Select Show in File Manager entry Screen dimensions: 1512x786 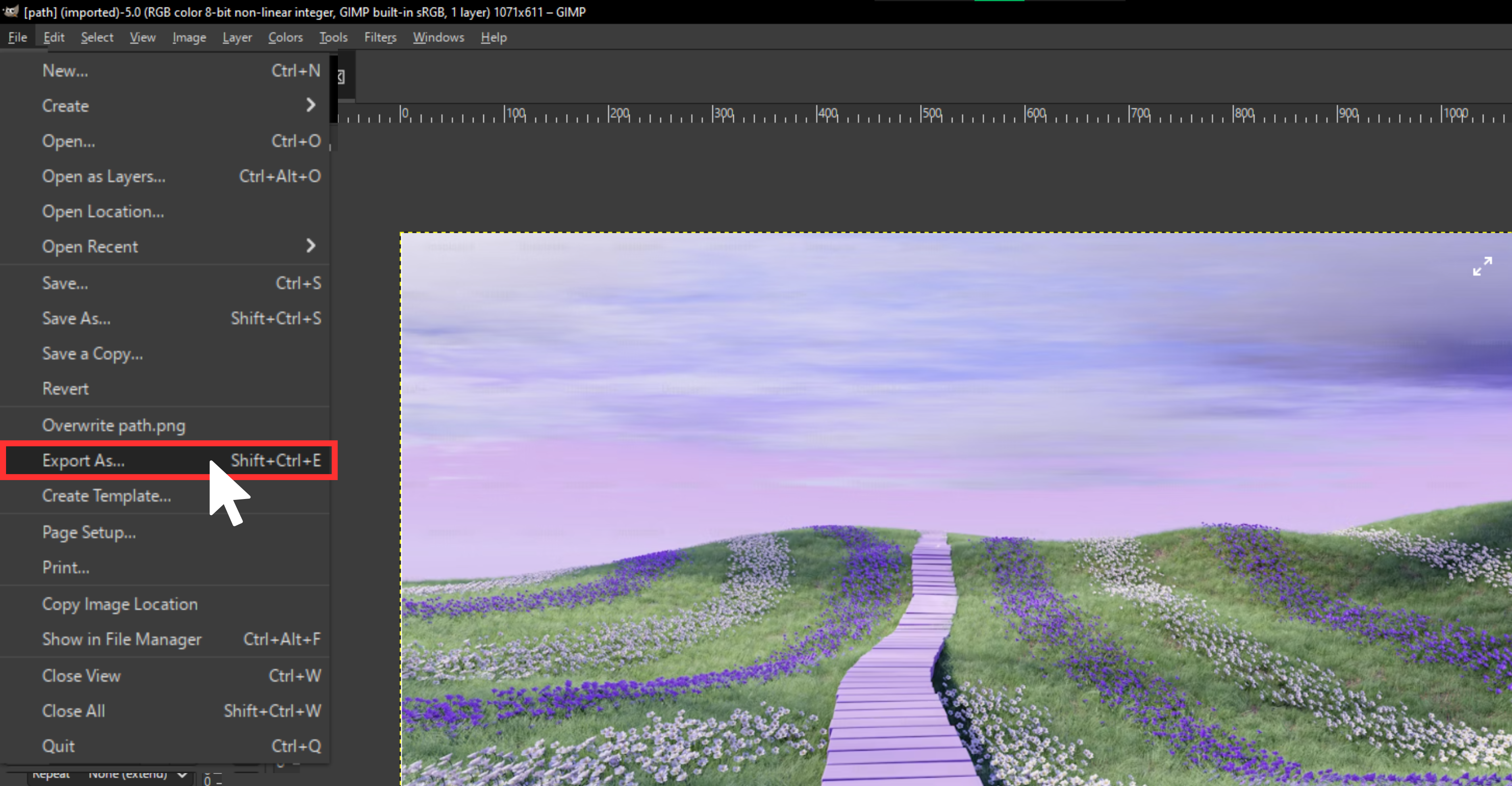point(165,639)
